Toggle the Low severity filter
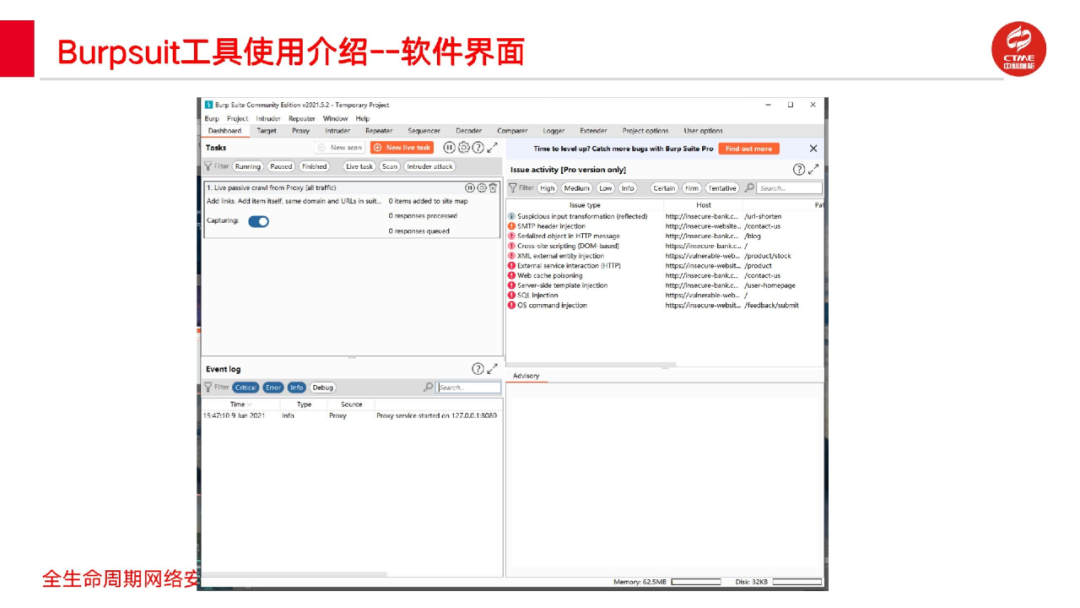Viewport: 1080px width, 608px height. coord(606,188)
